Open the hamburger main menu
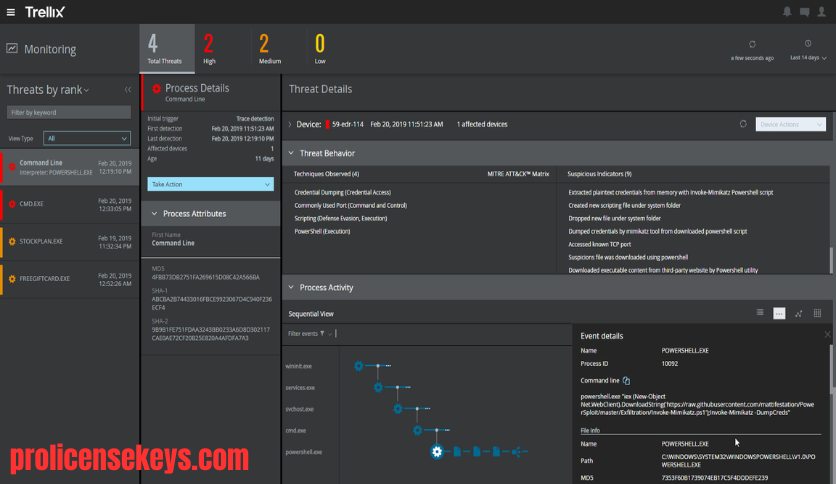 (x=11, y=12)
